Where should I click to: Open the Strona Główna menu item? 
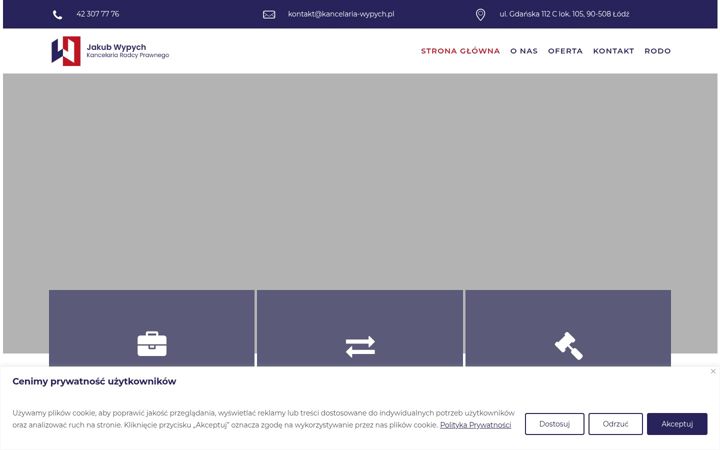460,51
